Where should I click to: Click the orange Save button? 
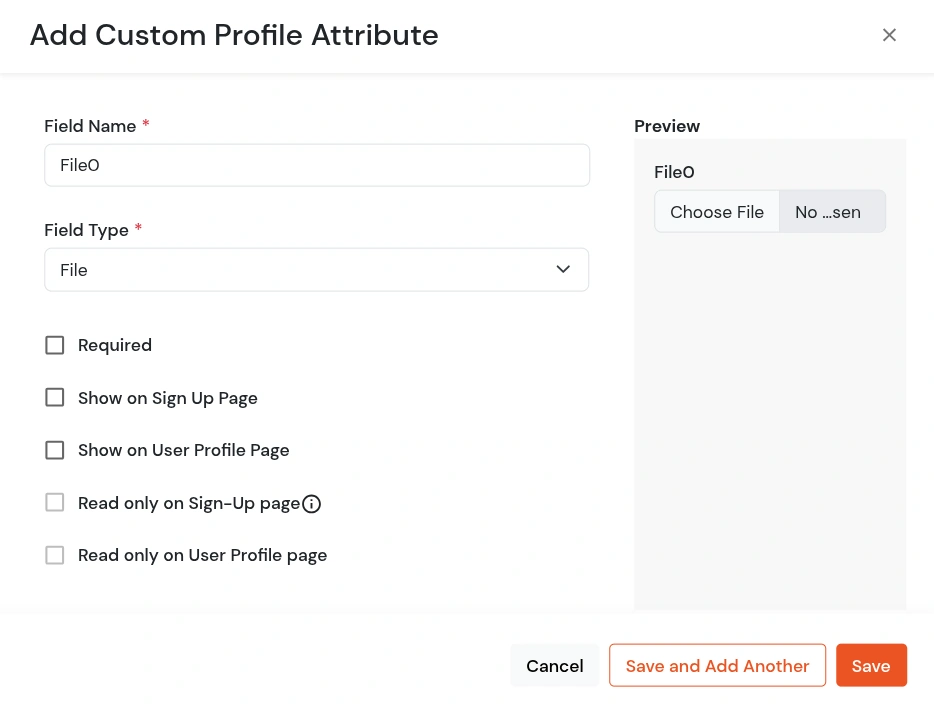(x=871, y=665)
